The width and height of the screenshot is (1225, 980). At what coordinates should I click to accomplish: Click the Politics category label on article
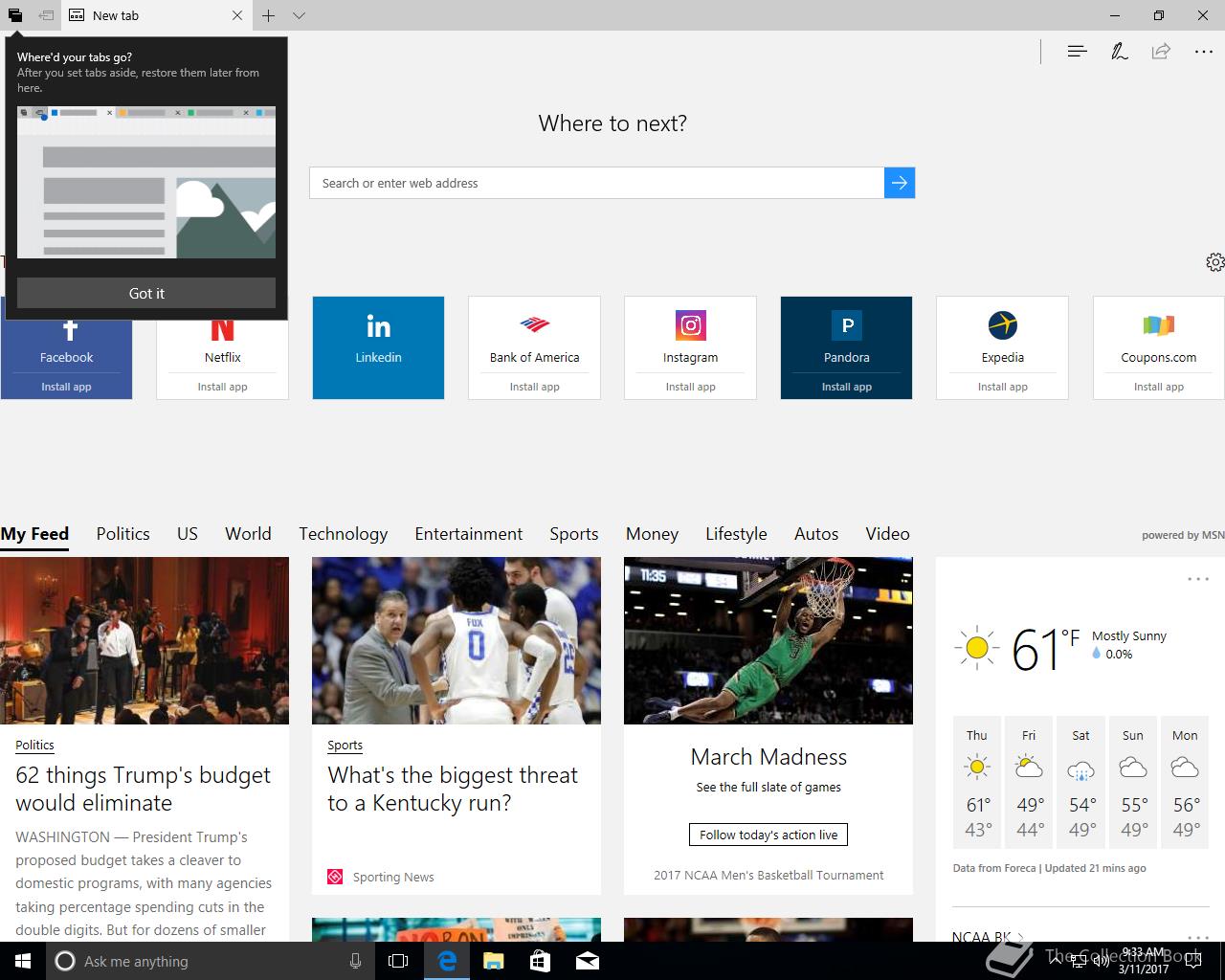click(34, 745)
